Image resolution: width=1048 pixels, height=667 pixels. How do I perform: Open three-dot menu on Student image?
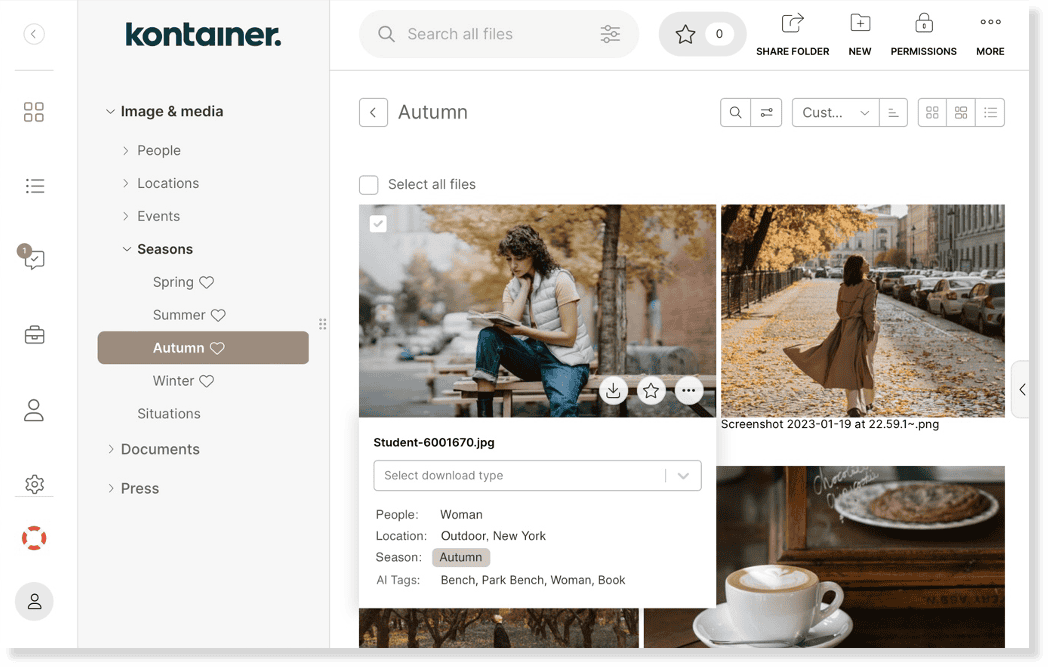point(689,391)
